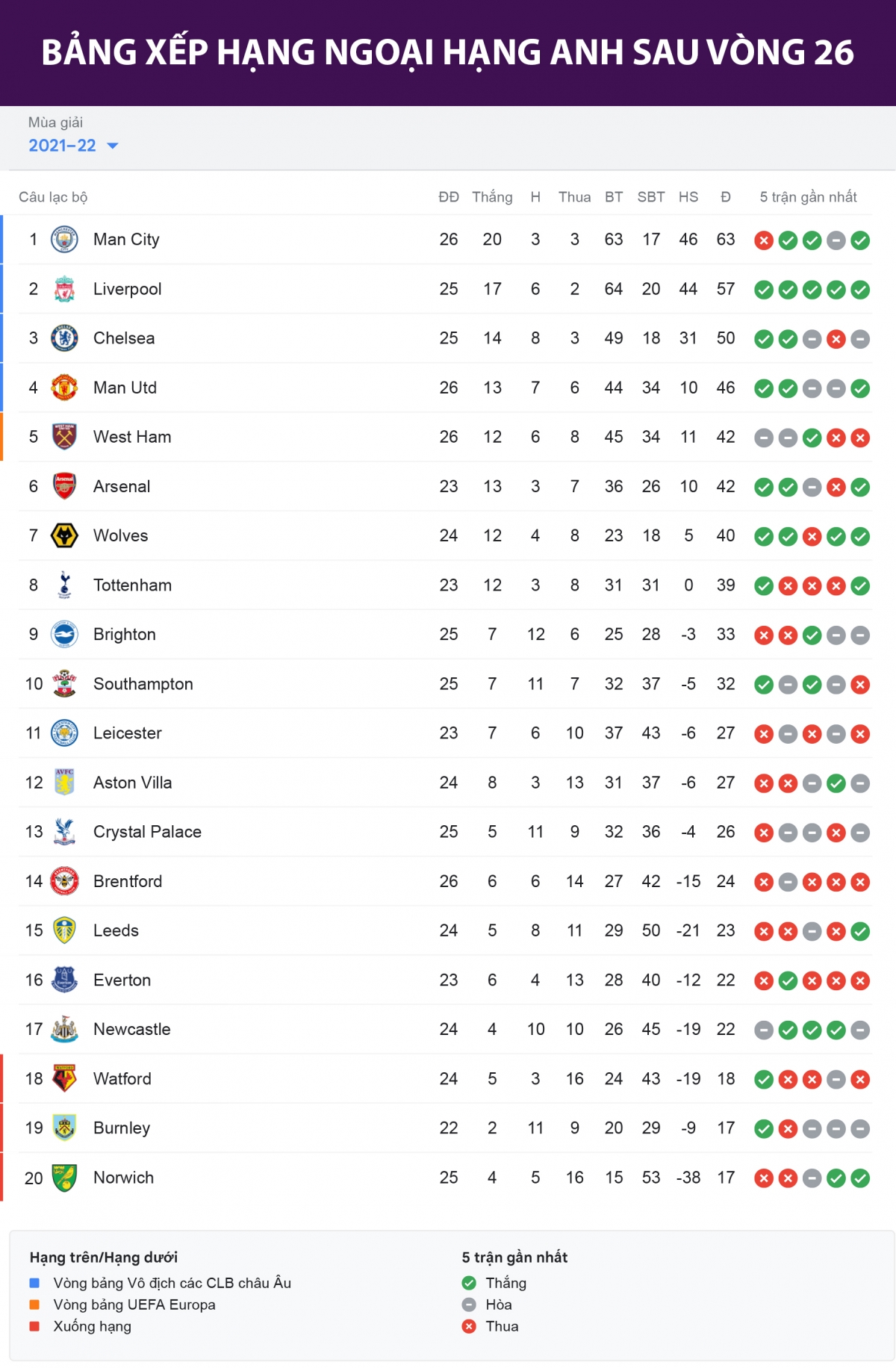Click the Leeds club crest
Screen dimensions: 896x1368
(x=64, y=930)
